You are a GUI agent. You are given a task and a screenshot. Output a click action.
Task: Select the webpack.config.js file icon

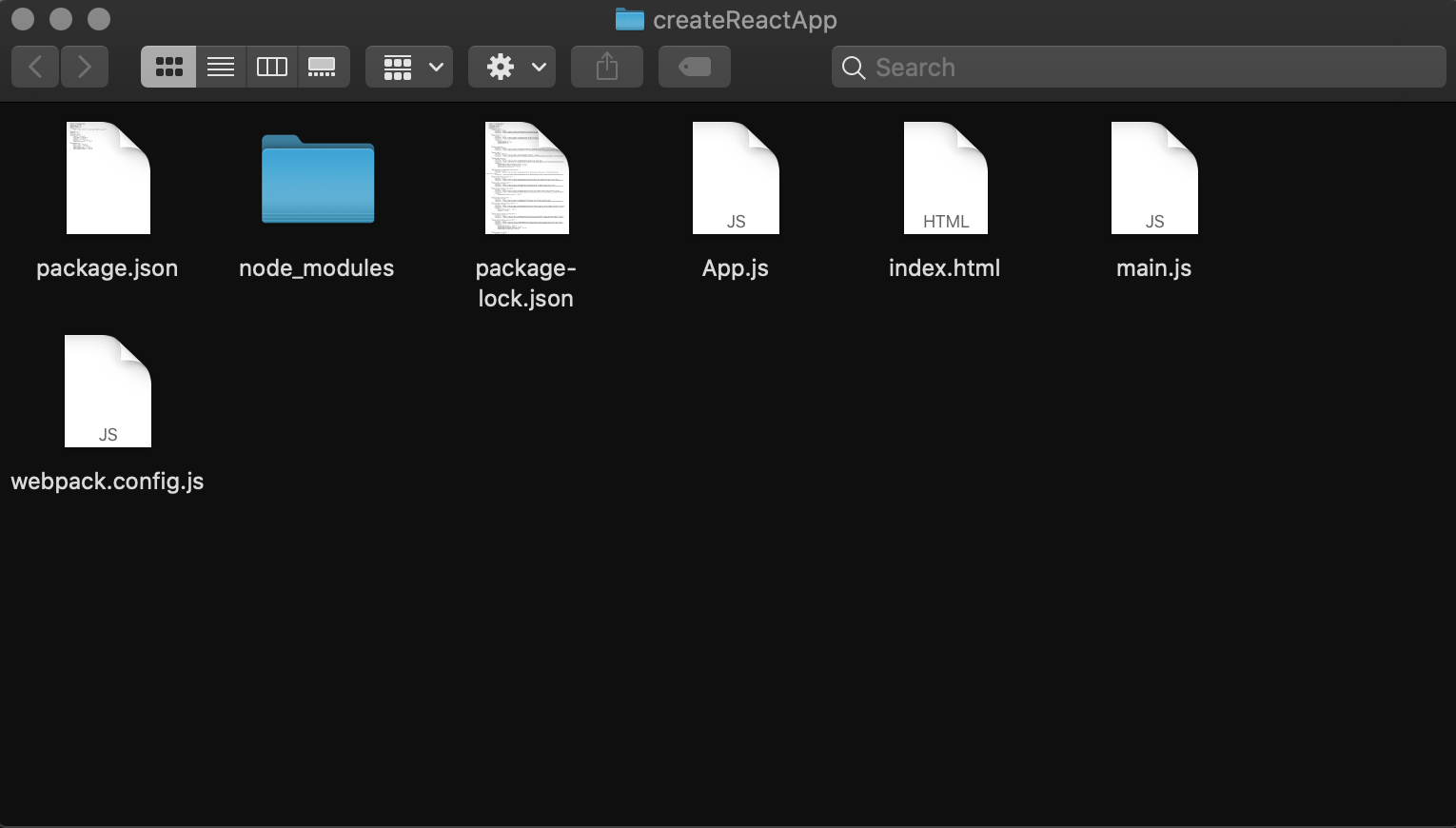(108, 391)
